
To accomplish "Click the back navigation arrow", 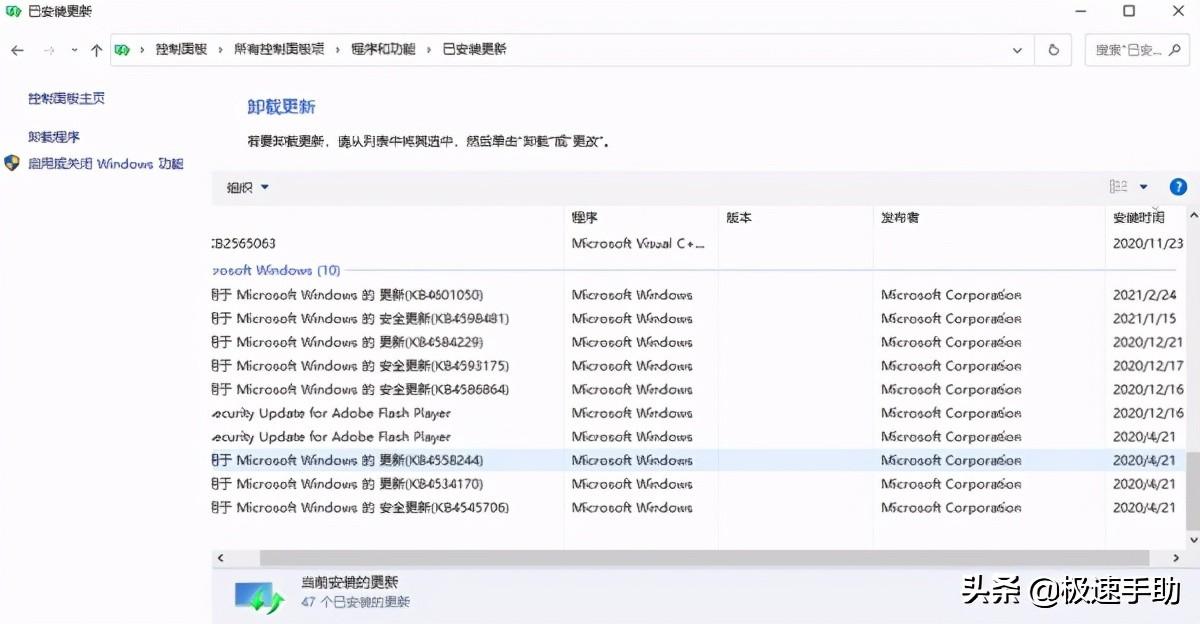I will pyautogui.click(x=17, y=49).
